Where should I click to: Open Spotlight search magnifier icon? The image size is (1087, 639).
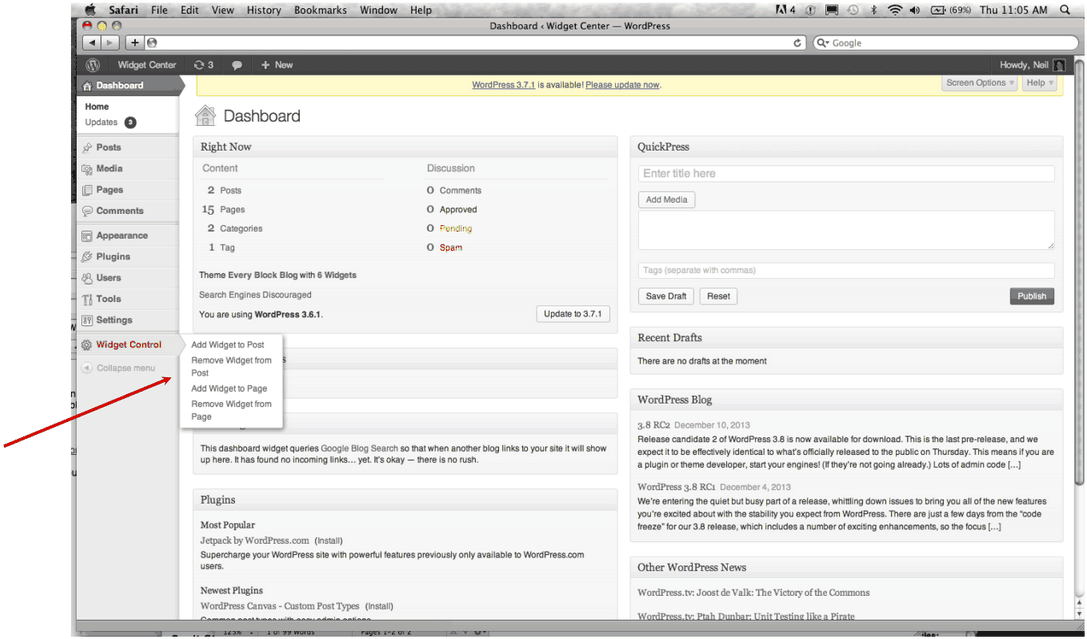(1065, 10)
